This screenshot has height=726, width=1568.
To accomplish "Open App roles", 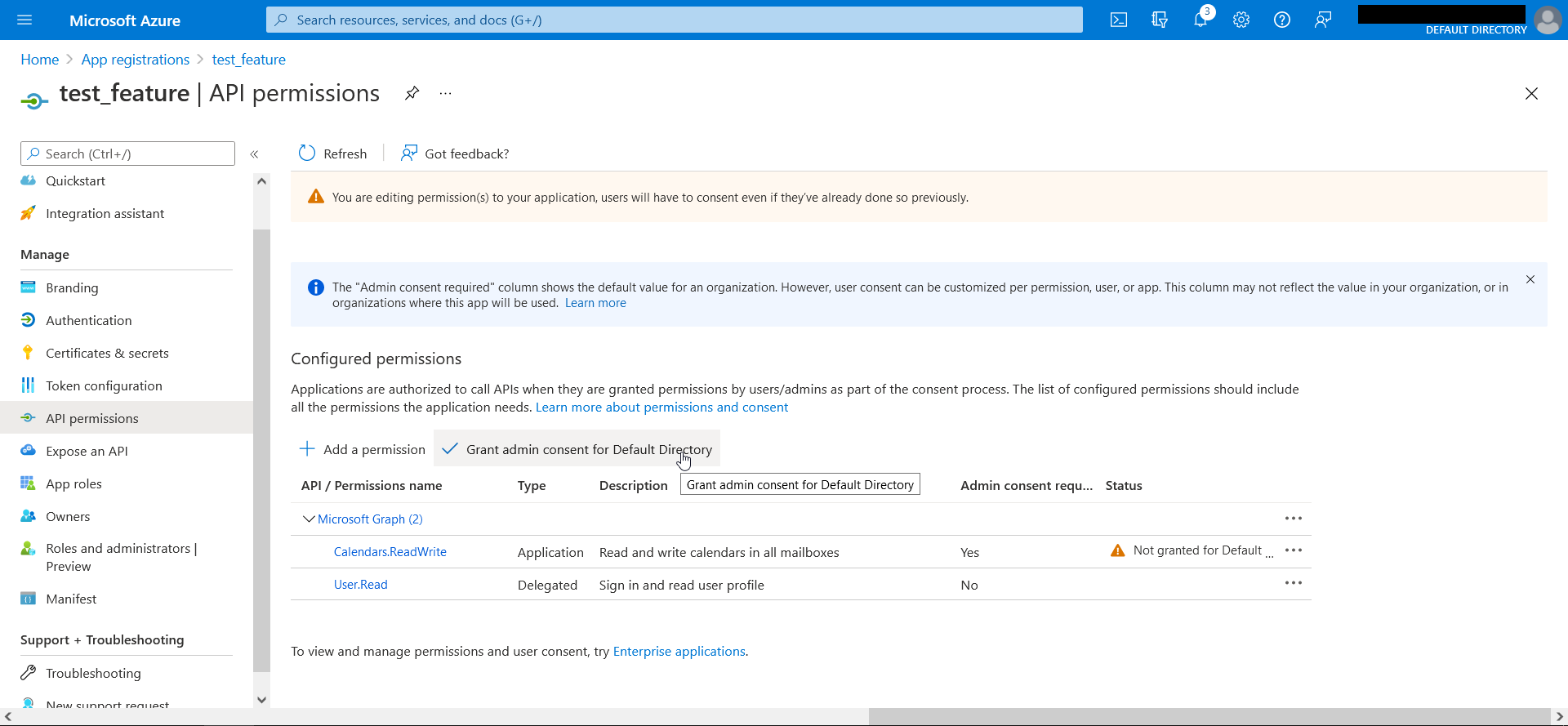I will click(73, 483).
